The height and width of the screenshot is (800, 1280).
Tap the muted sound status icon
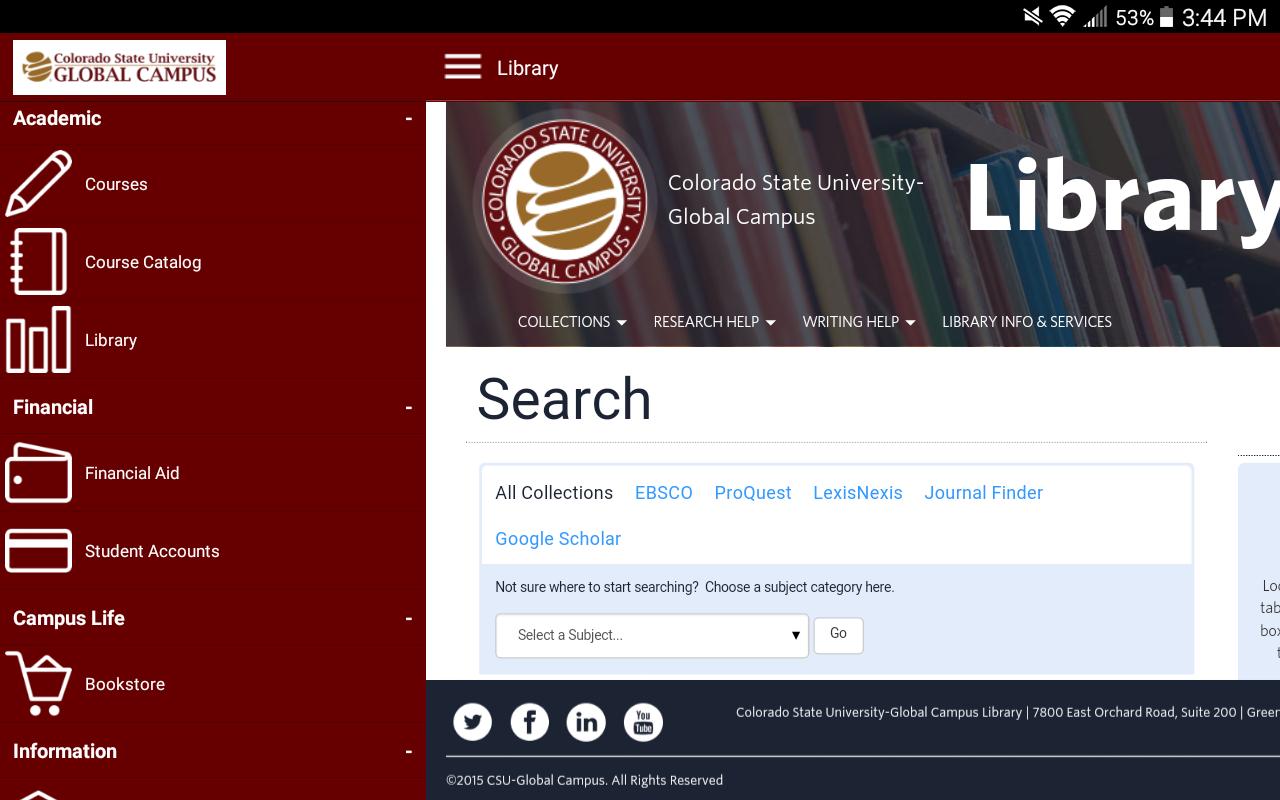tap(1031, 17)
